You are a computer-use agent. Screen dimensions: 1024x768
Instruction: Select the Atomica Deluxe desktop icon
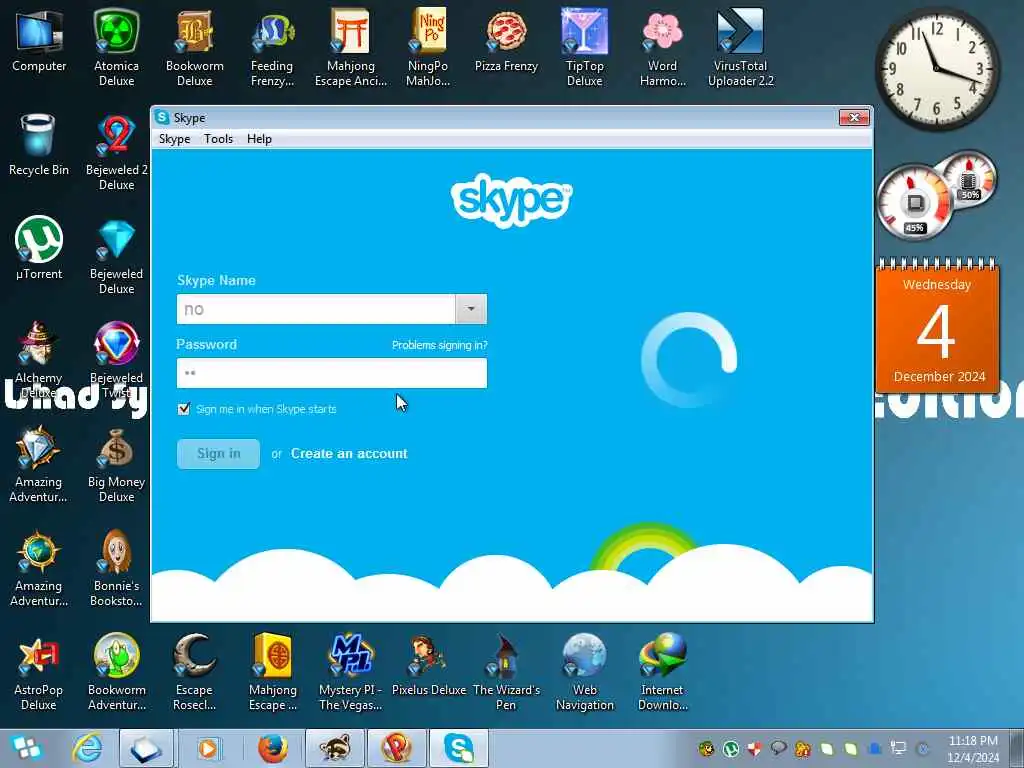(x=116, y=48)
